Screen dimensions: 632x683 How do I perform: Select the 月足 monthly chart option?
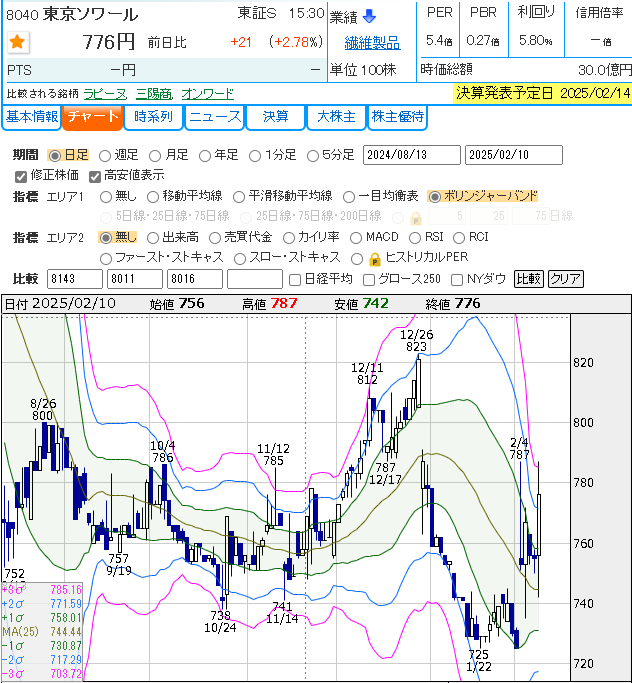coord(156,156)
